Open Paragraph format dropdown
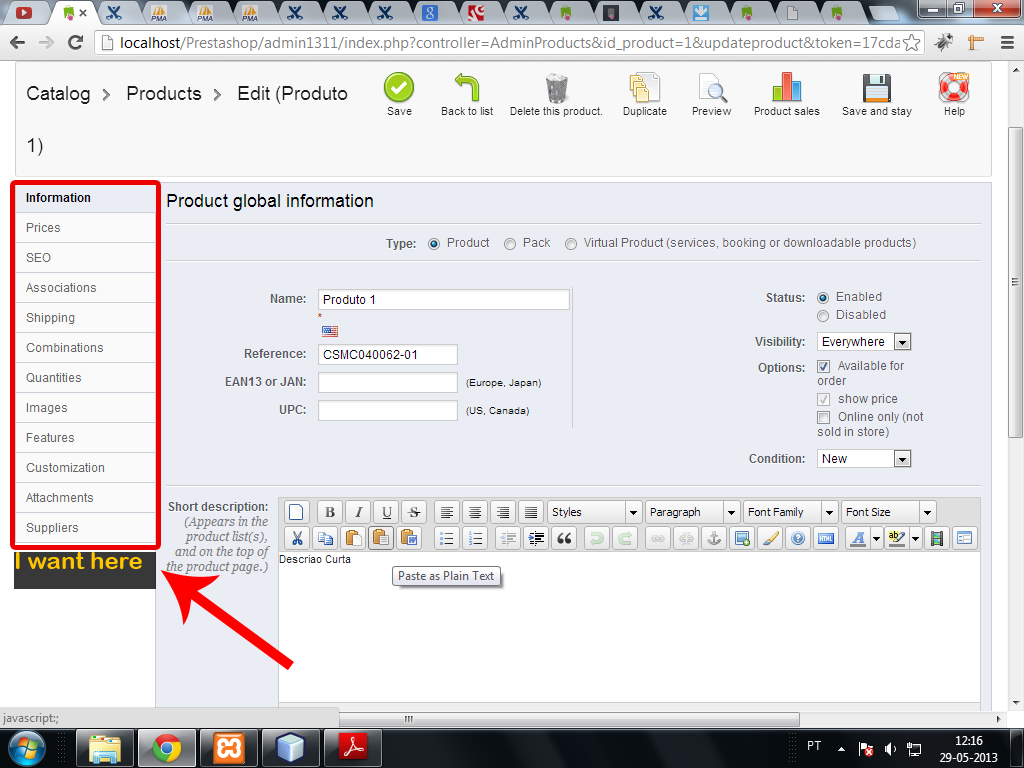 (x=692, y=512)
